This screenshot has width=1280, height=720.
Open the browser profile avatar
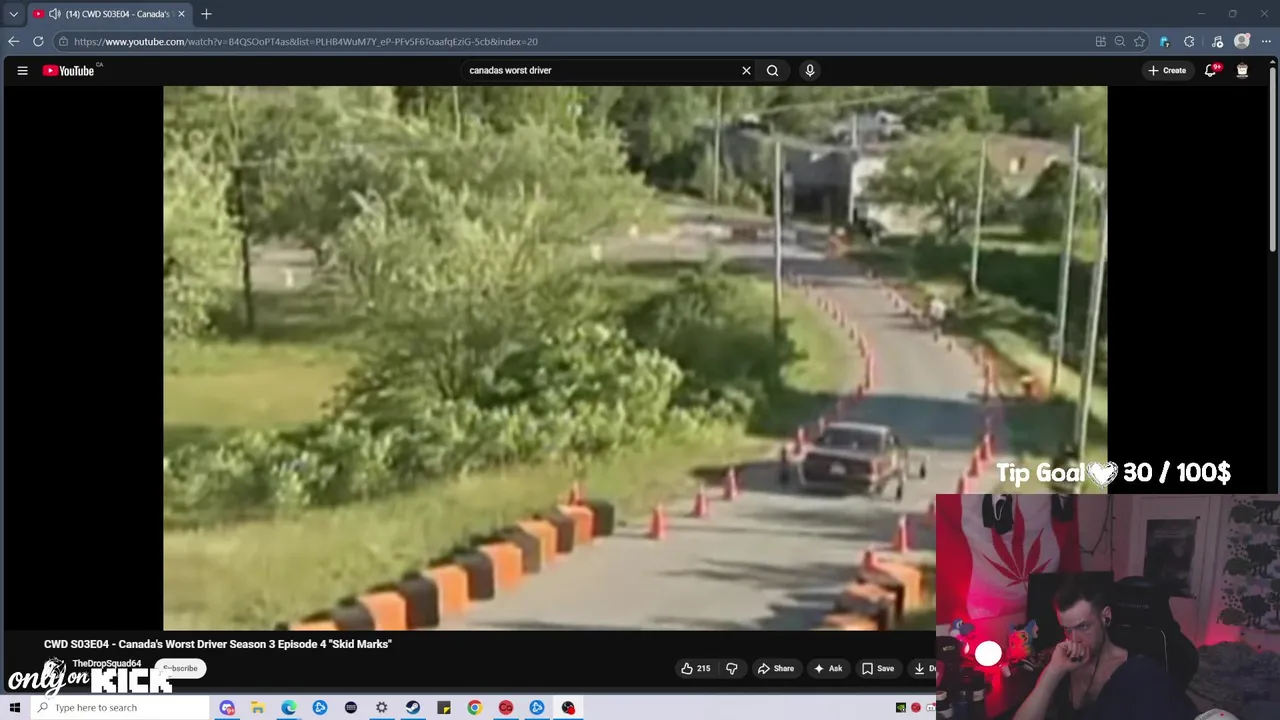(1242, 41)
